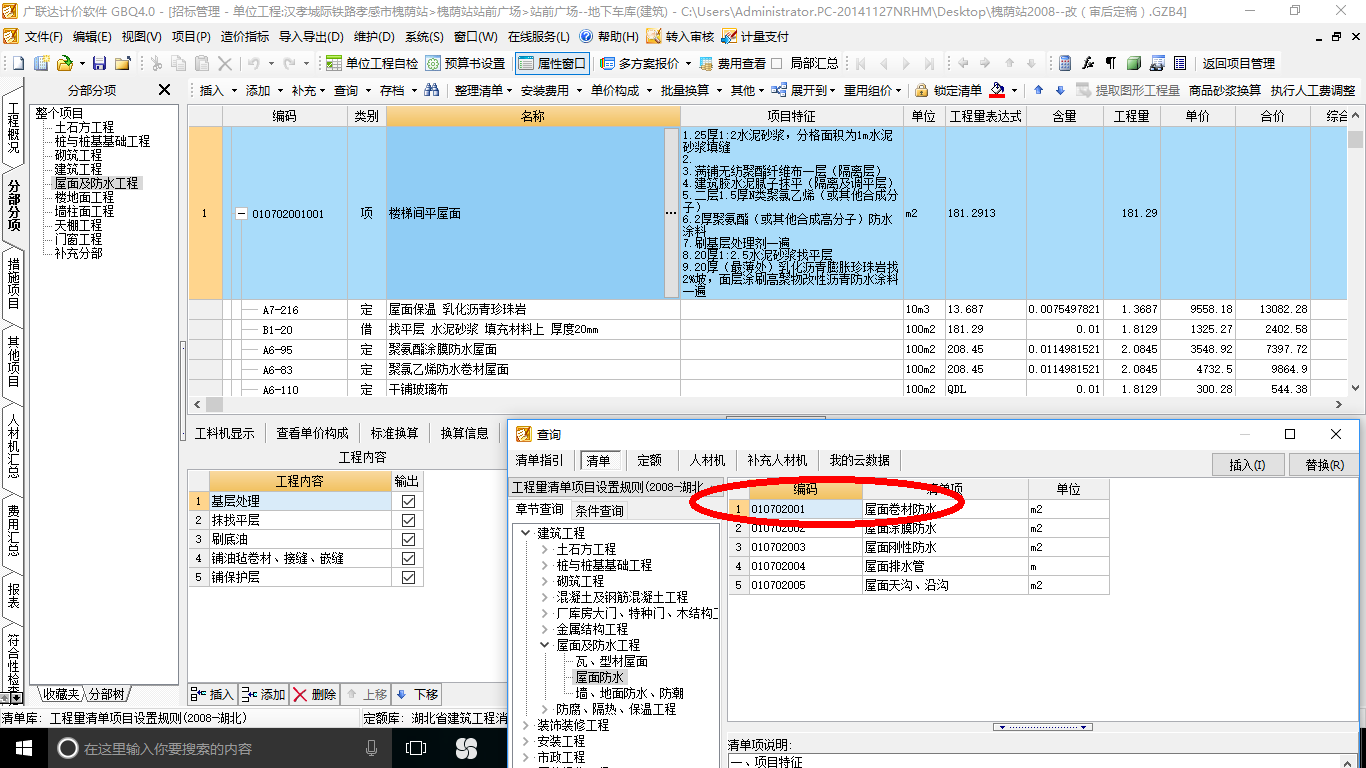Collapse 屋面及防水工程 in query tree
Image resolution: width=1366 pixels, height=768 pixels.
tap(544, 645)
